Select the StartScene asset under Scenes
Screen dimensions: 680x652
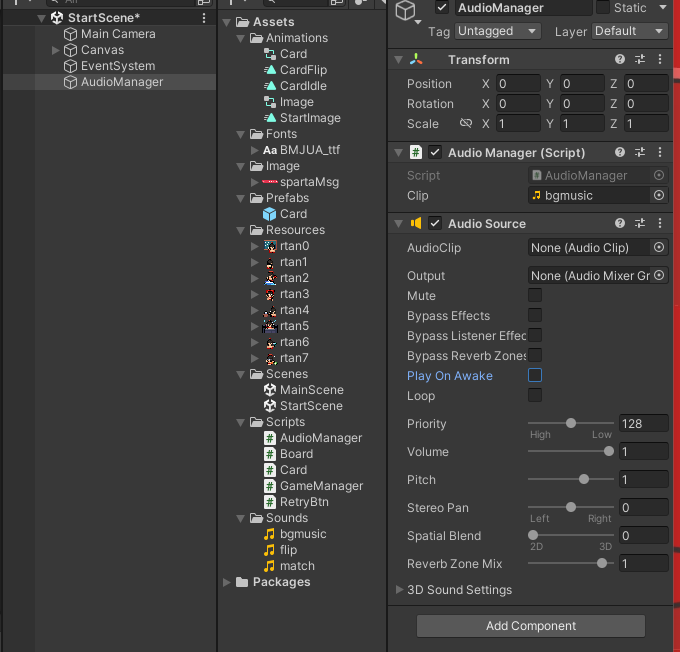tap(311, 406)
